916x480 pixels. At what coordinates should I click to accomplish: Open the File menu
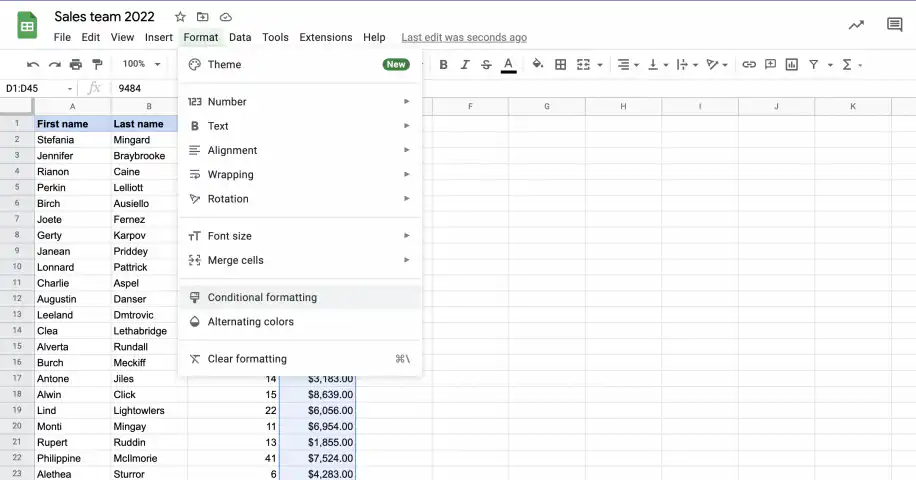click(62, 37)
